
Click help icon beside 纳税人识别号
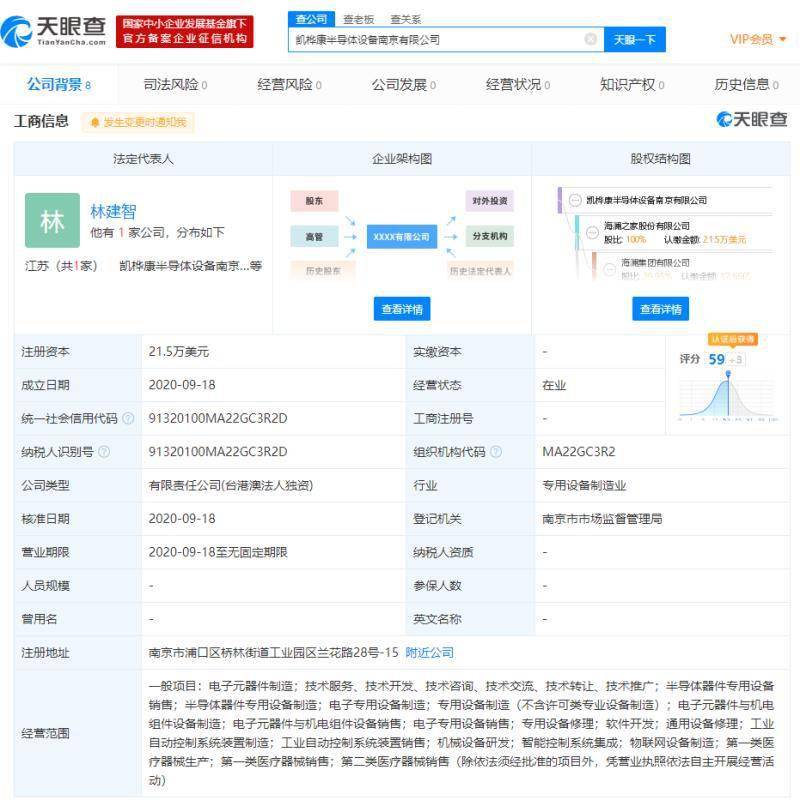coord(104,452)
